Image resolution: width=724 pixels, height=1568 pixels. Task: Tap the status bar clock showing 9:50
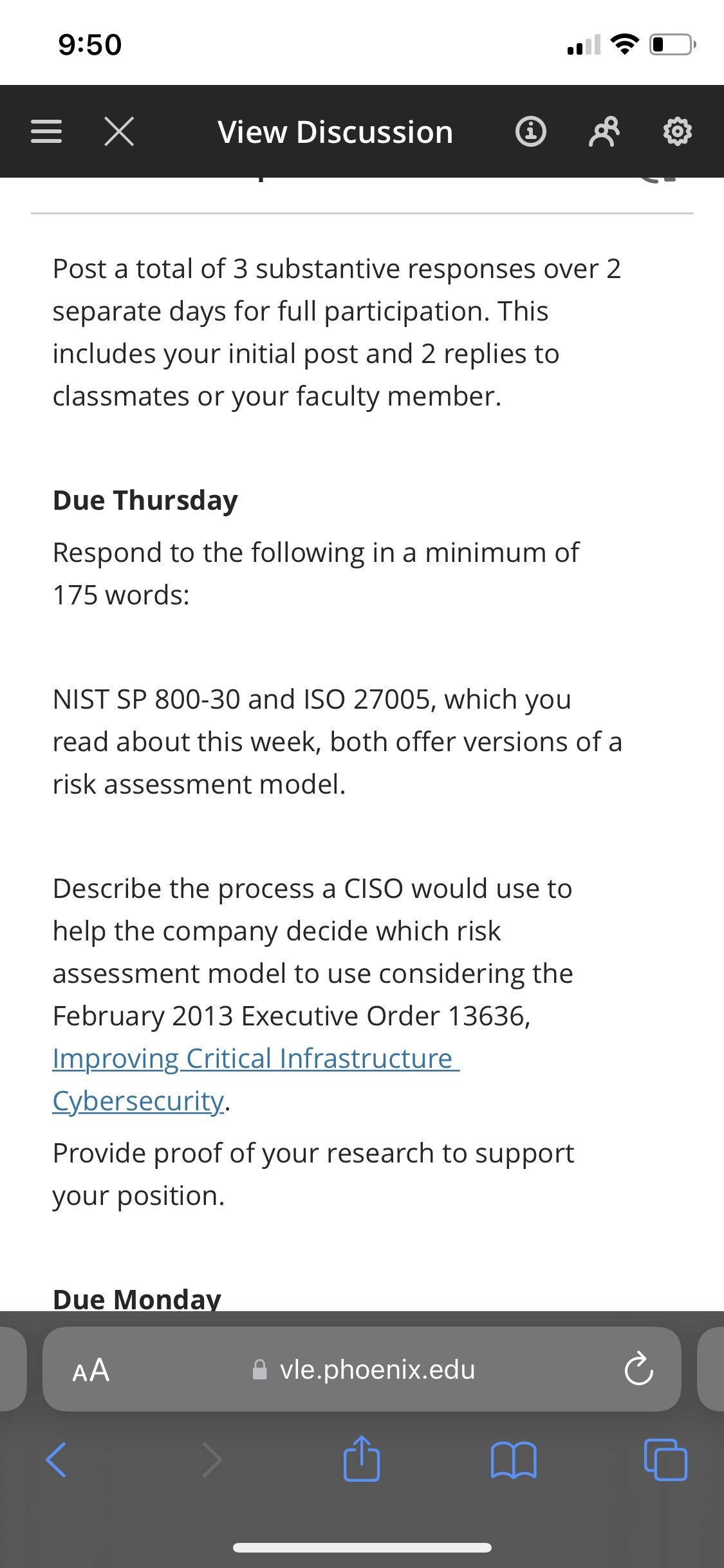click(90, 44)
